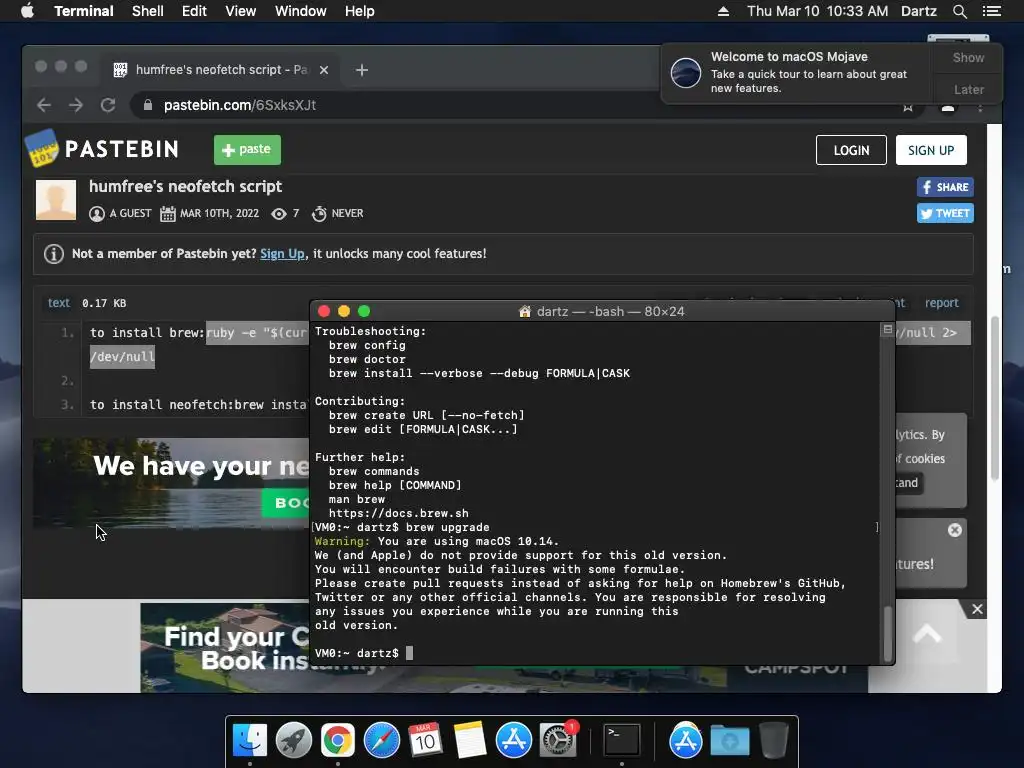
Task: Click the Pastebin logo
Action: 102,149
